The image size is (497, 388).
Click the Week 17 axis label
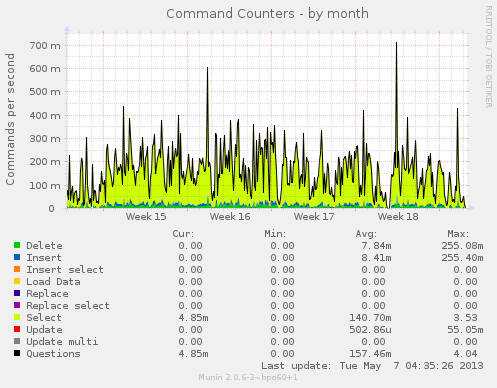pyautogui.click(x=314, y=217)
